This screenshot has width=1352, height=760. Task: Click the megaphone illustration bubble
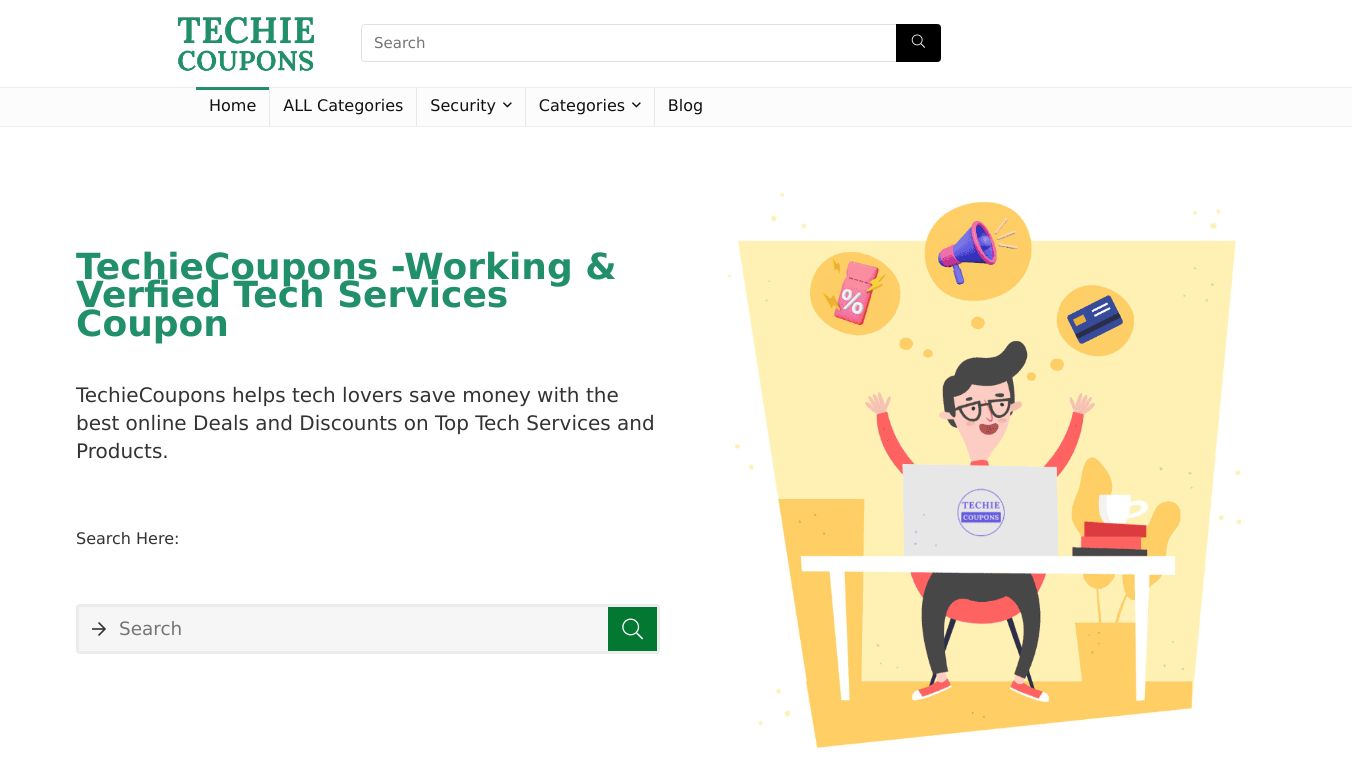[977, 251]
